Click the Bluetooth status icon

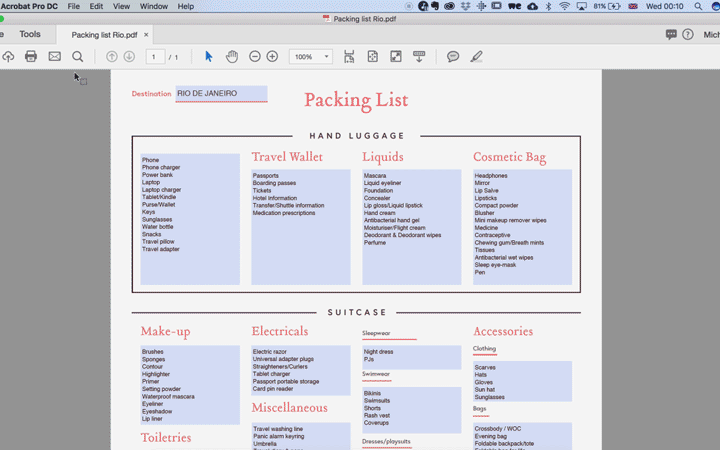[x=548, y=6]
